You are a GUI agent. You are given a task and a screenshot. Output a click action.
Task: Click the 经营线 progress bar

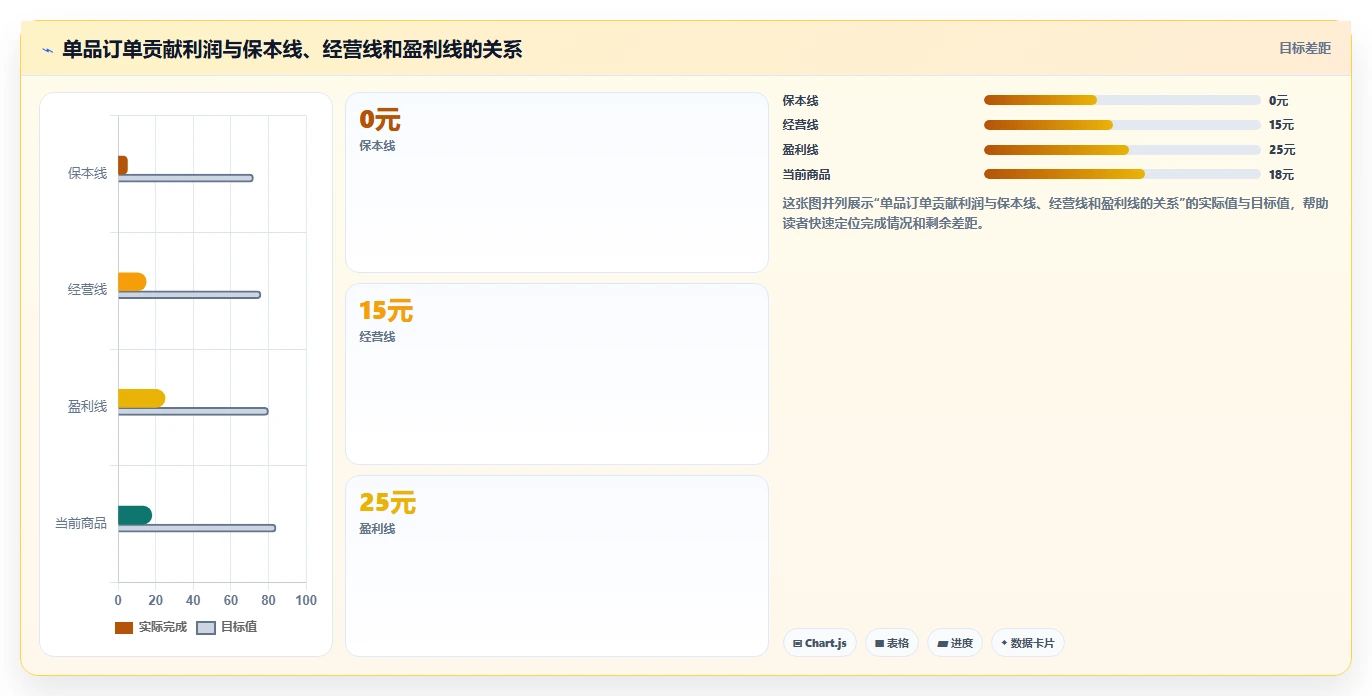tap(1122, 125)
